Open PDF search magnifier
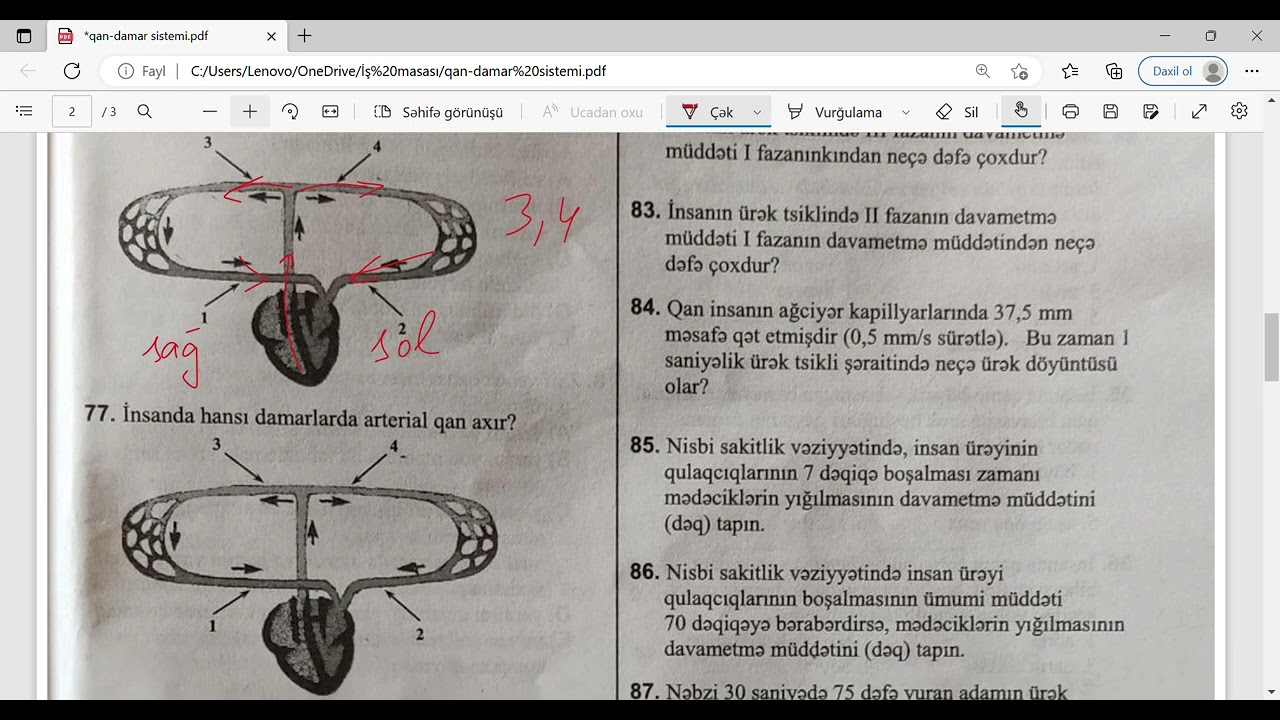1280x720 pixels. pyautogui.click(x=145, y=112)
